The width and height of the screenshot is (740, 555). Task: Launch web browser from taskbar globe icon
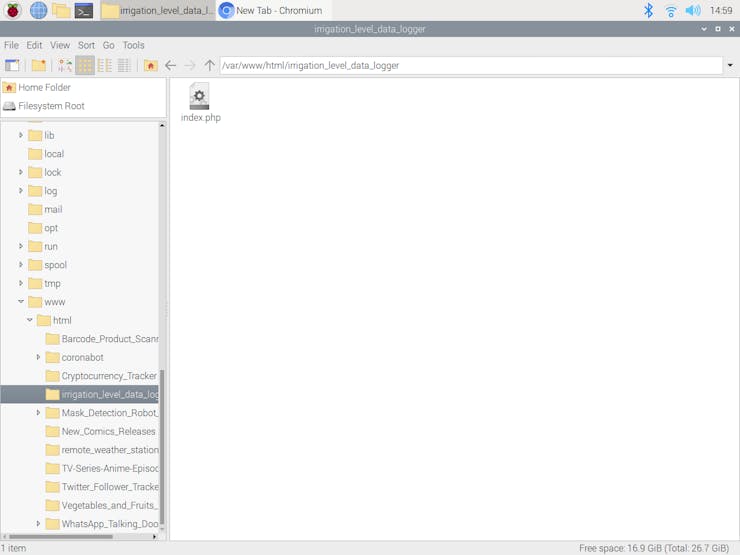[38, 10]
